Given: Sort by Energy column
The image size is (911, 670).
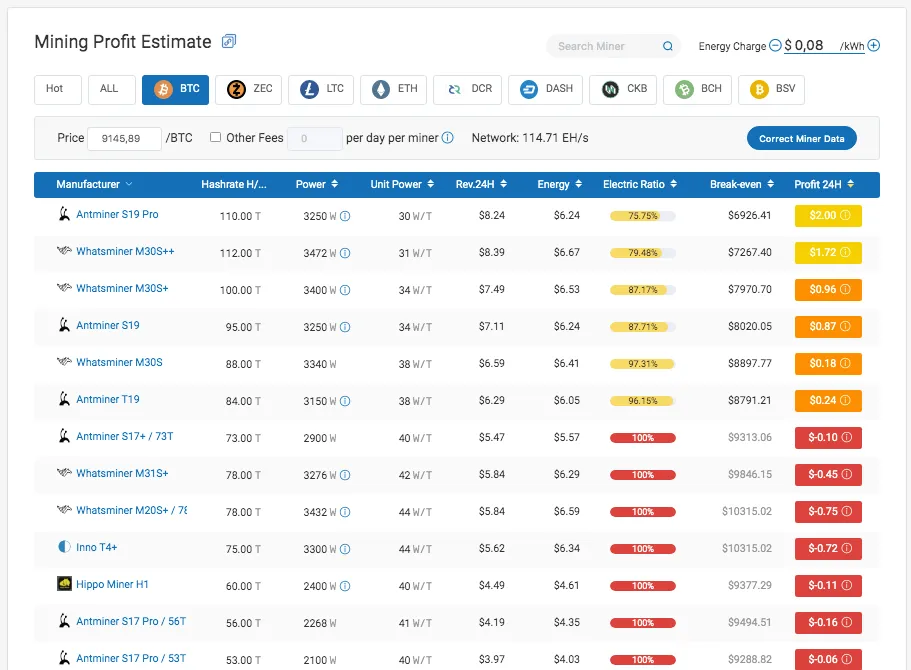Looking at the screenshot, I should pos(578,184).
